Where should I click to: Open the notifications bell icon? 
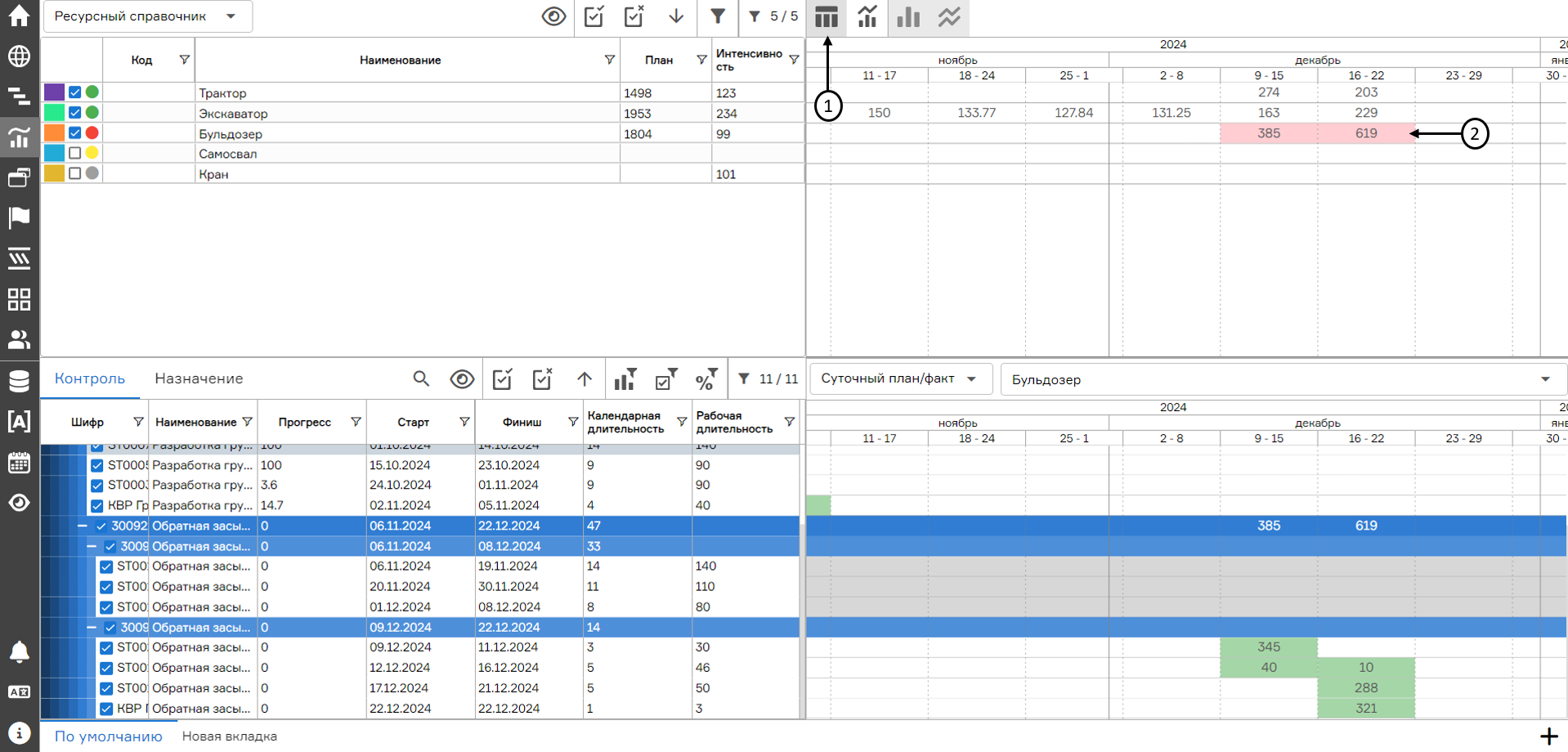coord(20,651)
